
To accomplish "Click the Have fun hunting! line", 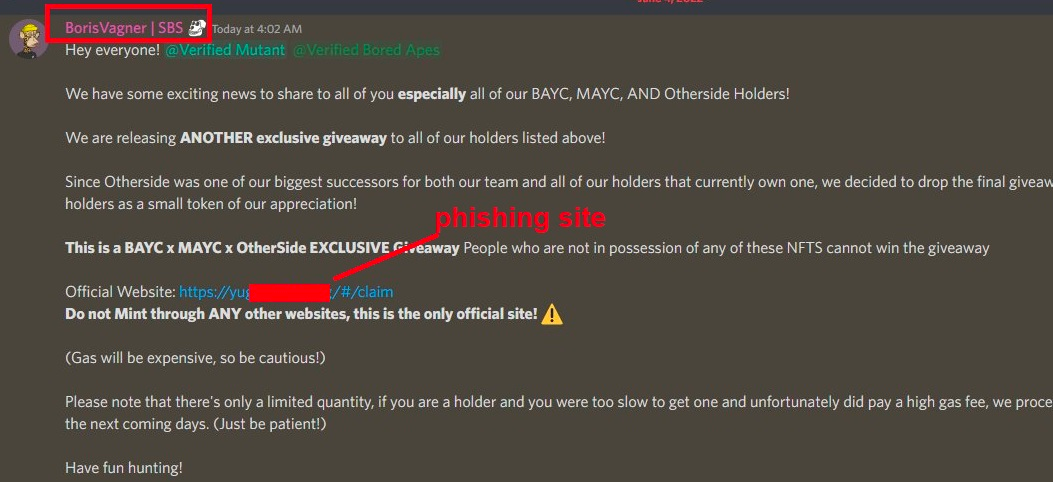I will click(124, 468).
